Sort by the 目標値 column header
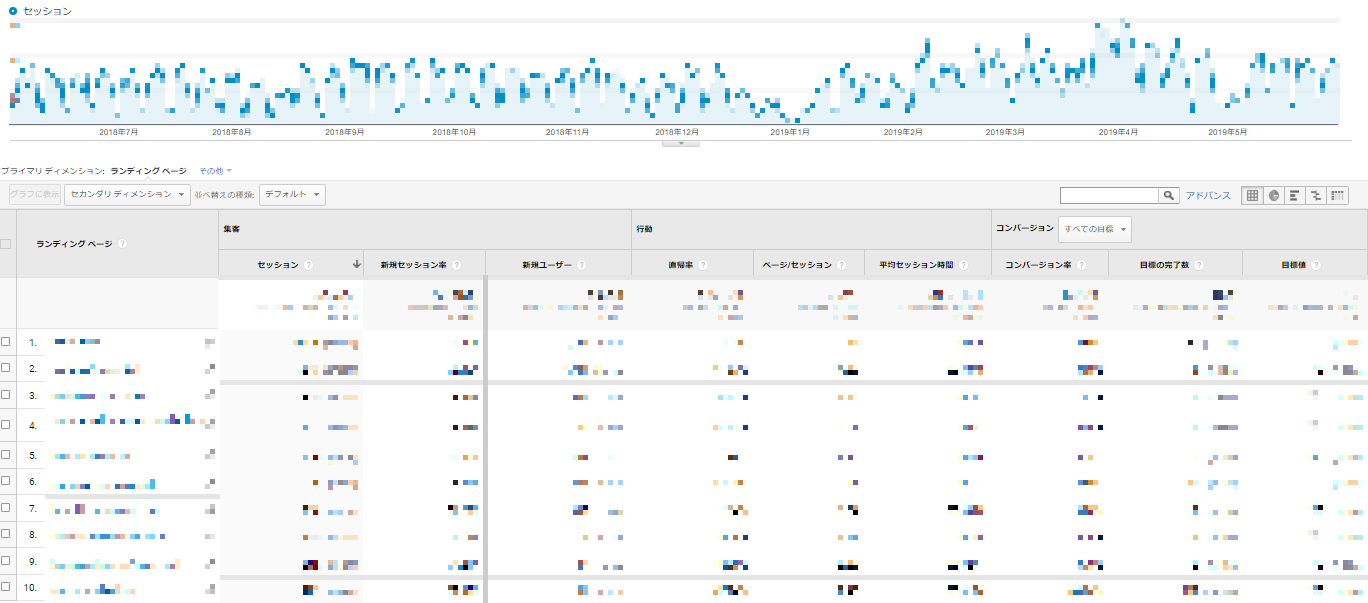 tap(1294, 265)
